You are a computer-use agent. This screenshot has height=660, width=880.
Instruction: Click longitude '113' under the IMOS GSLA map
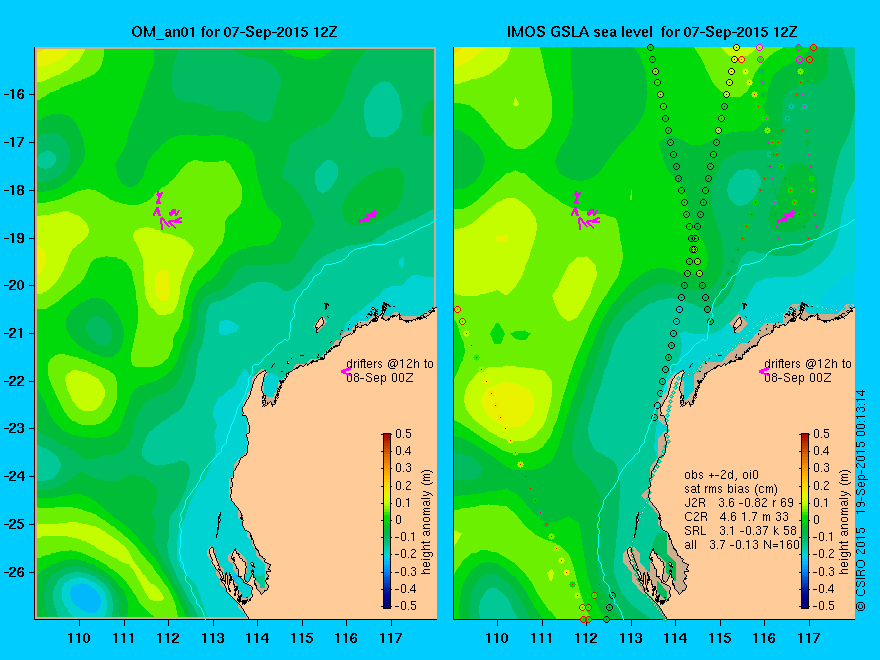631,638
